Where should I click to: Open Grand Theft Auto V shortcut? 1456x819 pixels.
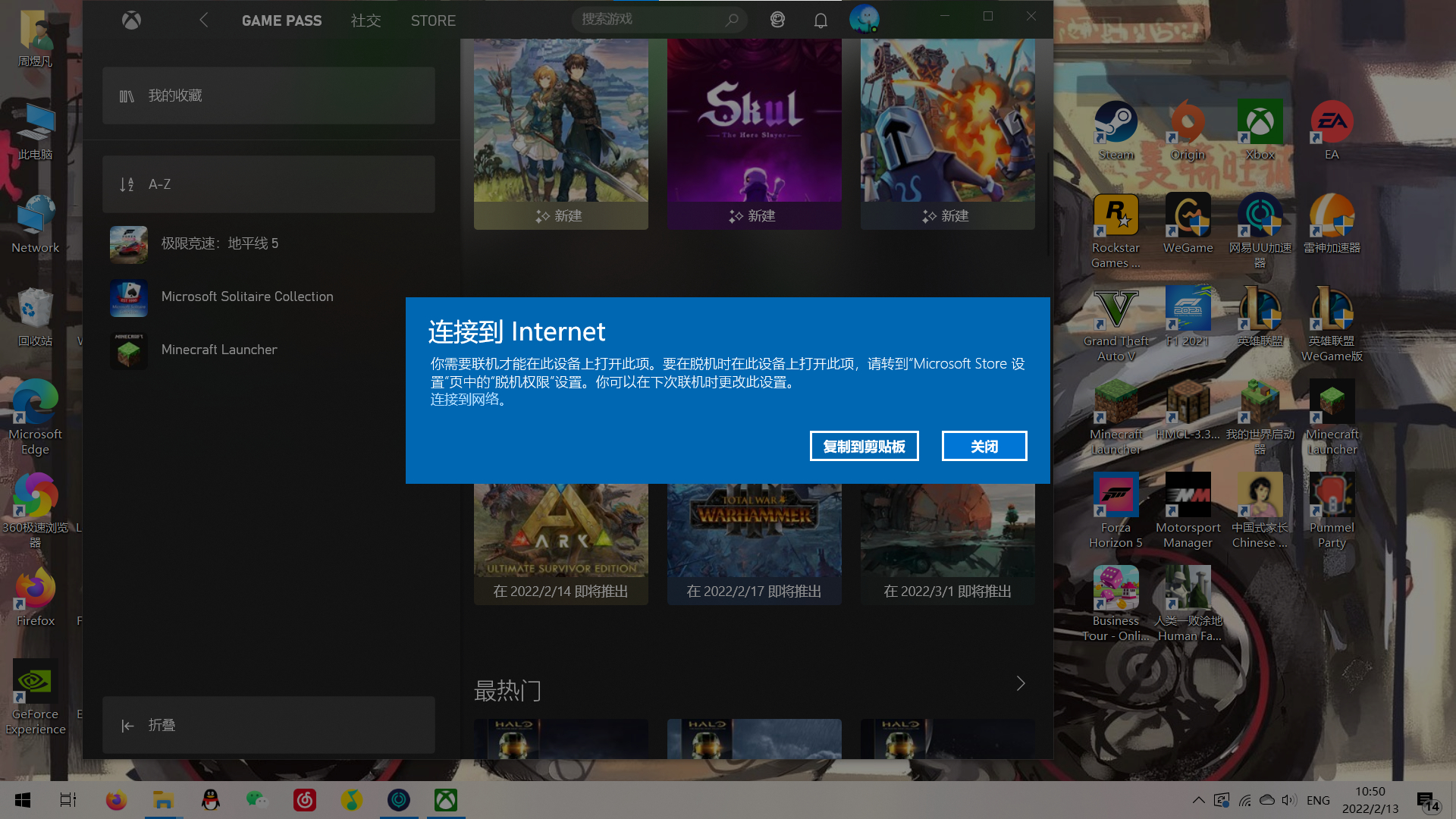click(1116, 325)
